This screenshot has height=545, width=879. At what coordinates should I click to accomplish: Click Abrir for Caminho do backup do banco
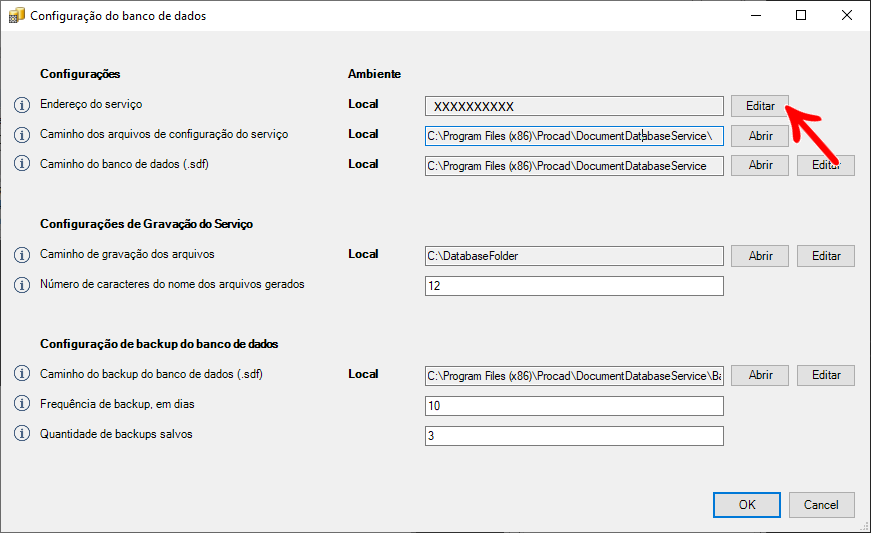[760, 375]
